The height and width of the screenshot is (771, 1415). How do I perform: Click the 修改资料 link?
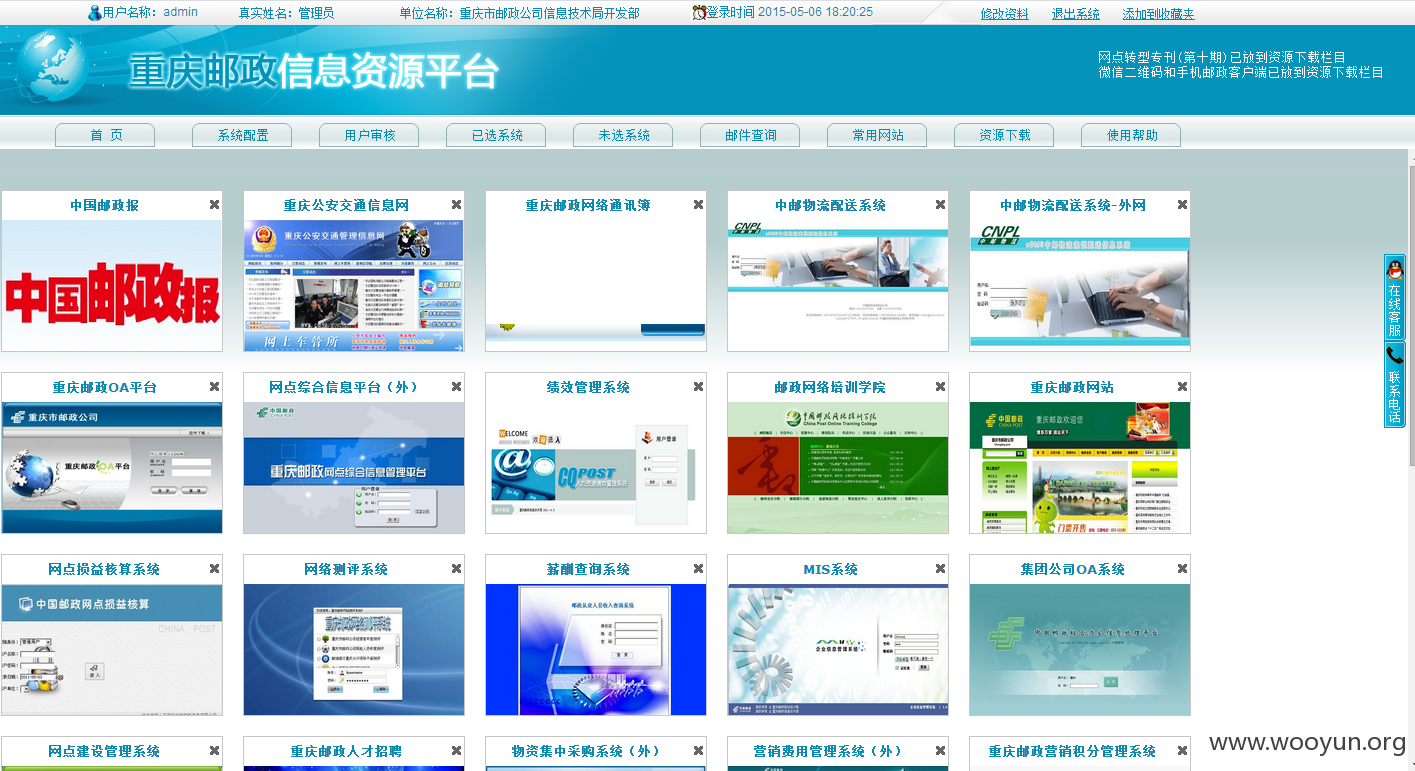(x=1004, y=14)
